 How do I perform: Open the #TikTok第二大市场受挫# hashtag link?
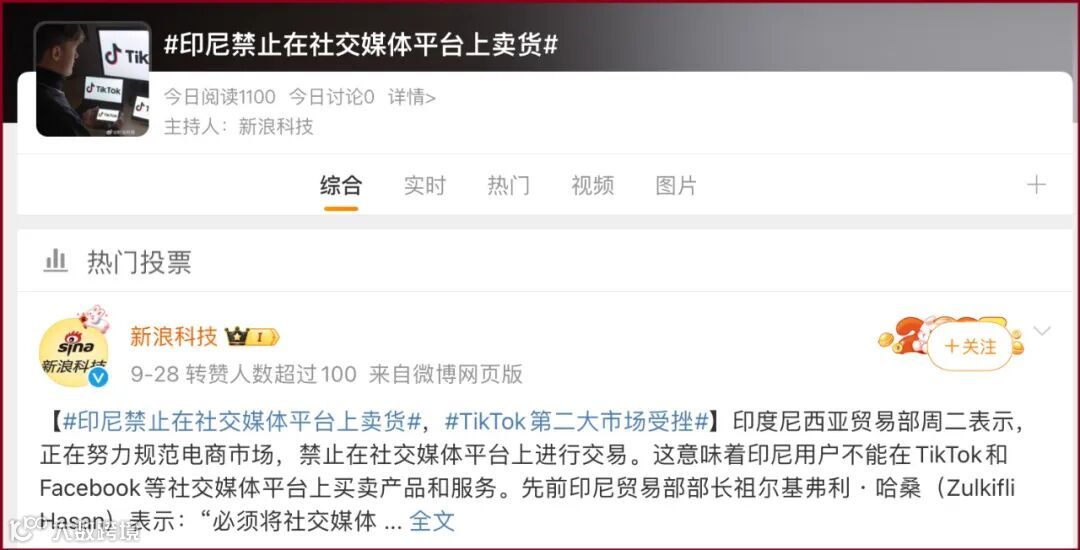click(577, 421)
